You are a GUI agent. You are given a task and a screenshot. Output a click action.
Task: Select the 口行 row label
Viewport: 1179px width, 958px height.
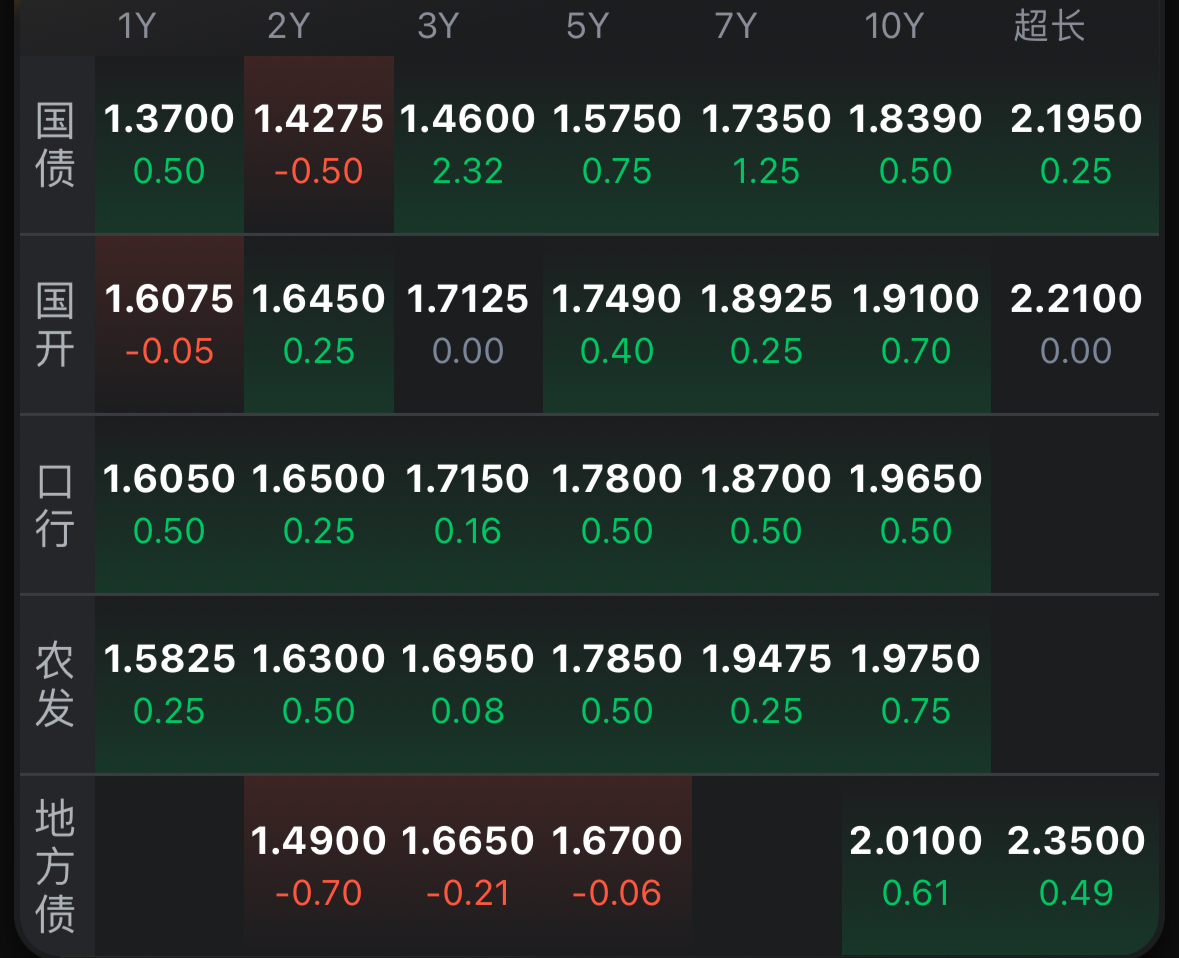pos(55,505)
